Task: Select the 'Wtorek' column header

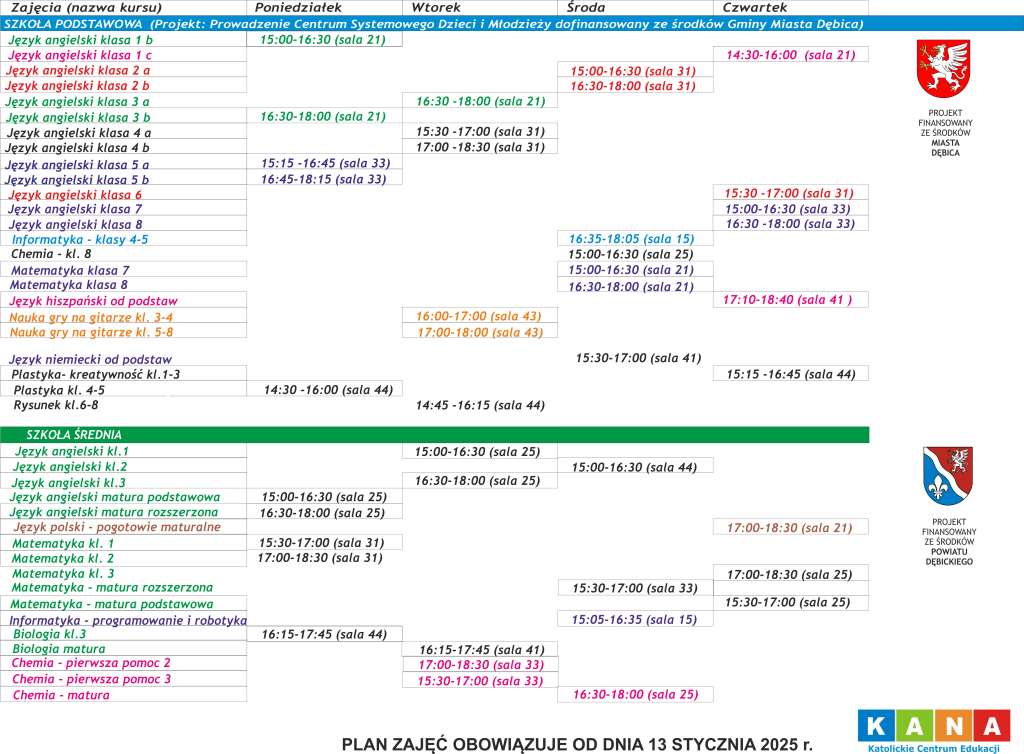Action: [436, 8]
